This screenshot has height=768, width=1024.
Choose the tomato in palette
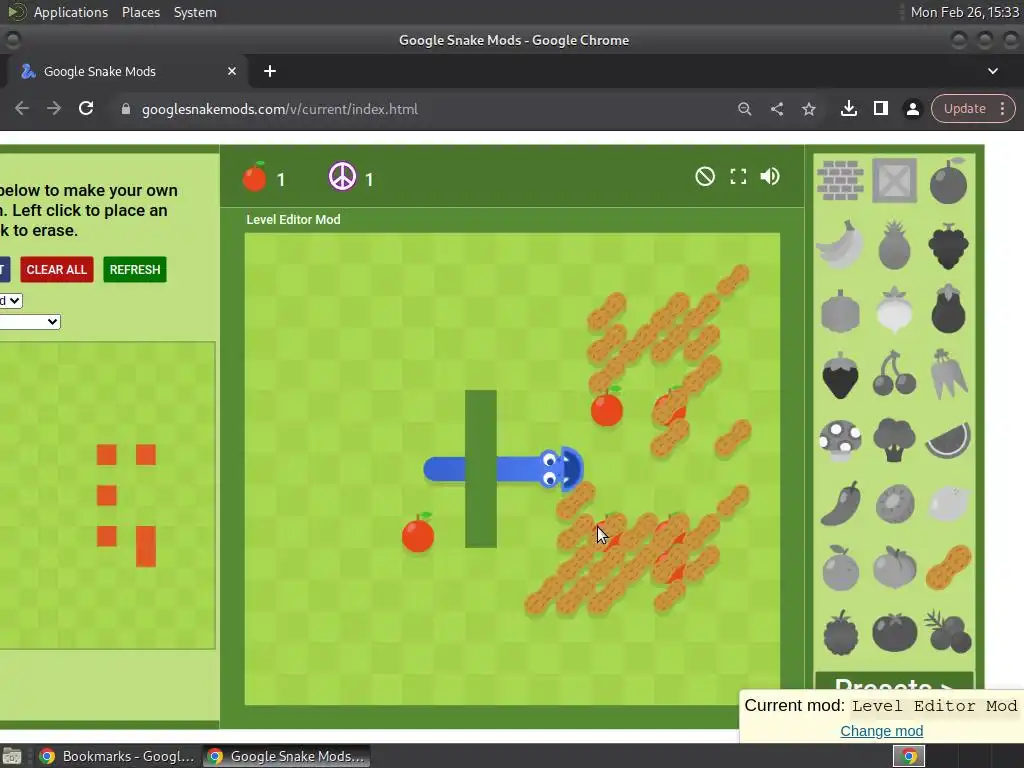[894, 632]
